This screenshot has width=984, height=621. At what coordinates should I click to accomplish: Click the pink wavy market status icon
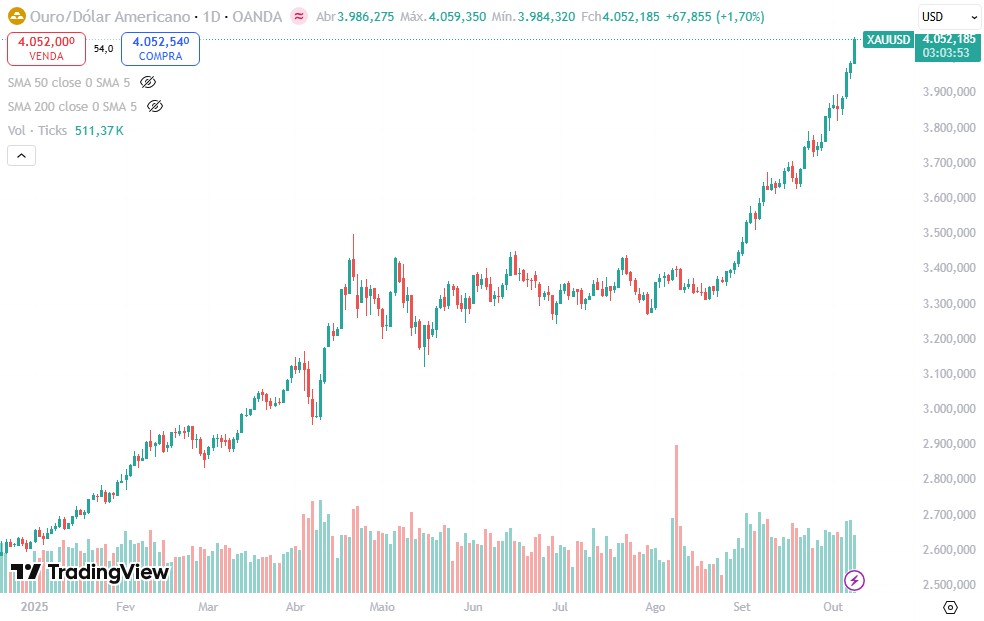[x=299, y=17]
